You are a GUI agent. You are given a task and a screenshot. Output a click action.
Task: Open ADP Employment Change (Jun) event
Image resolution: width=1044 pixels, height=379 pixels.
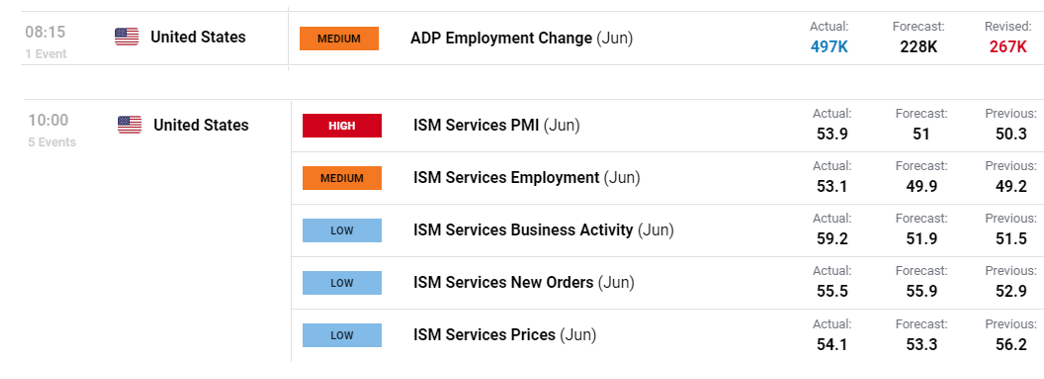point(521,38)
